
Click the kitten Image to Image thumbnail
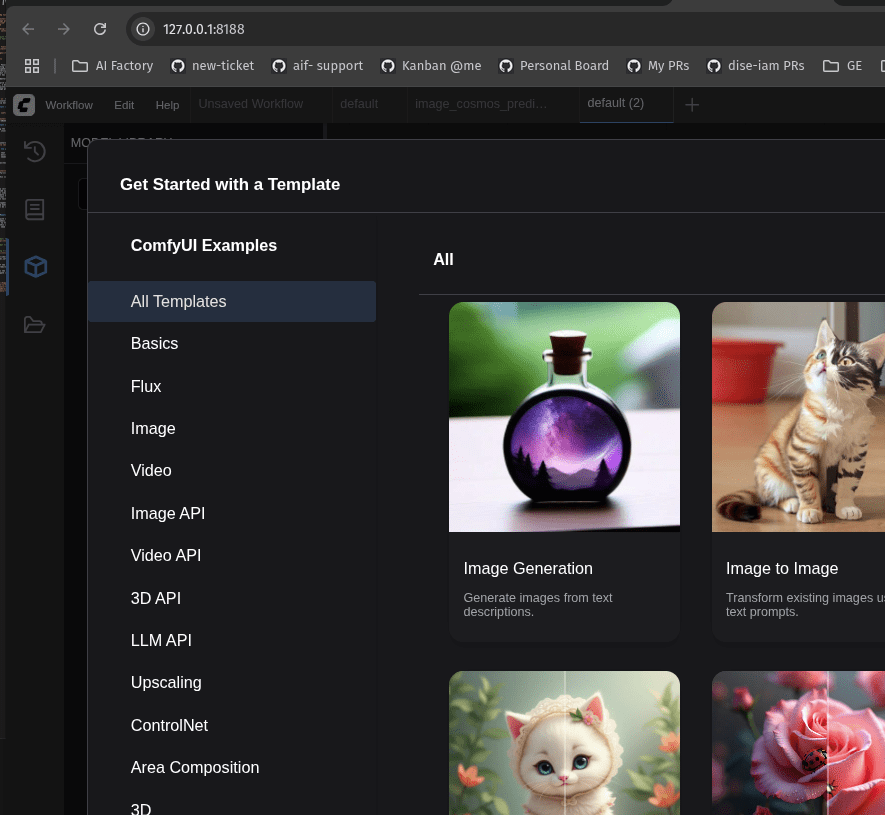(x=797, y=417)
